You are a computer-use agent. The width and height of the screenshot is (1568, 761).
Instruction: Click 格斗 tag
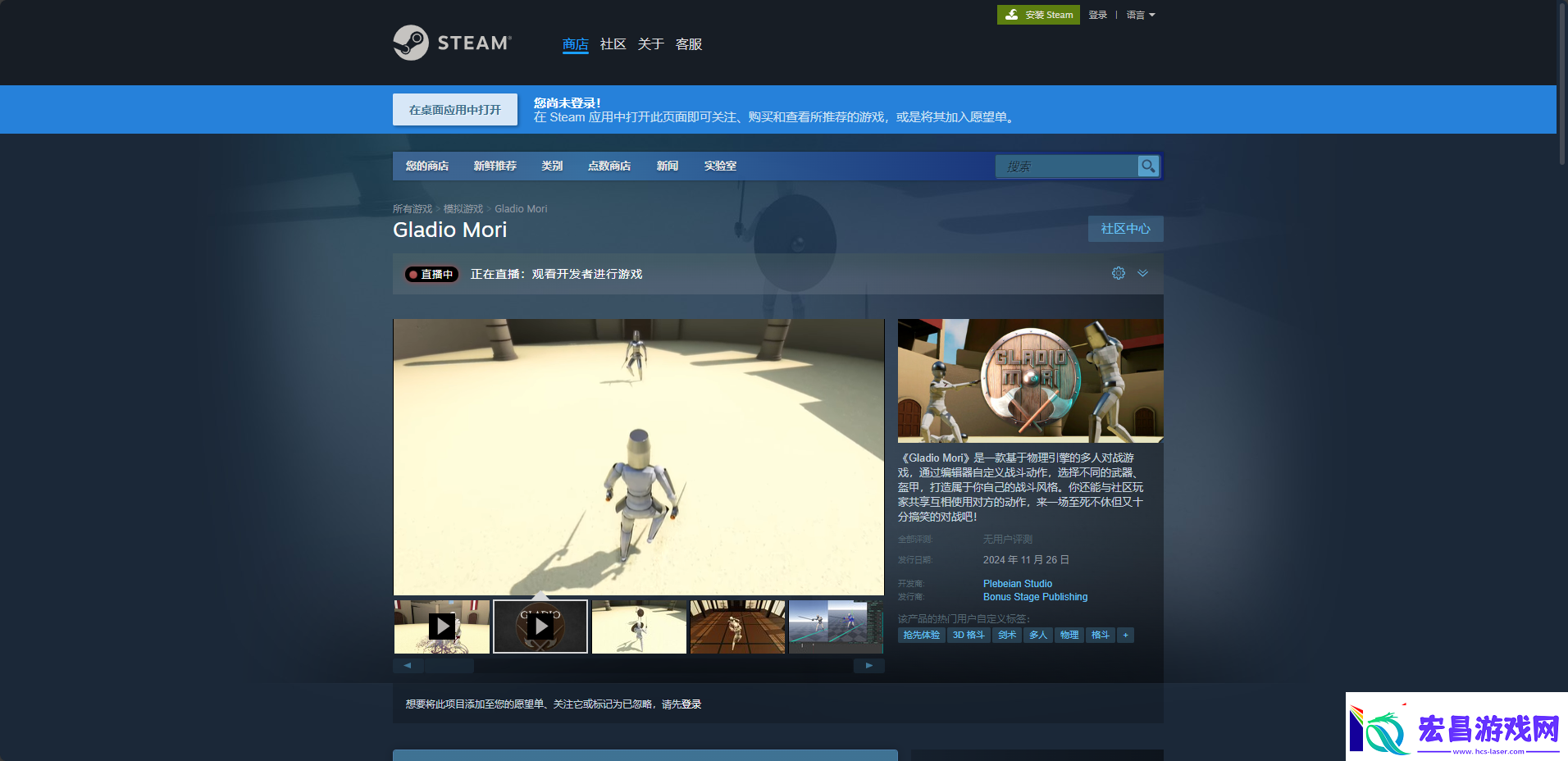pos(1101,635)
